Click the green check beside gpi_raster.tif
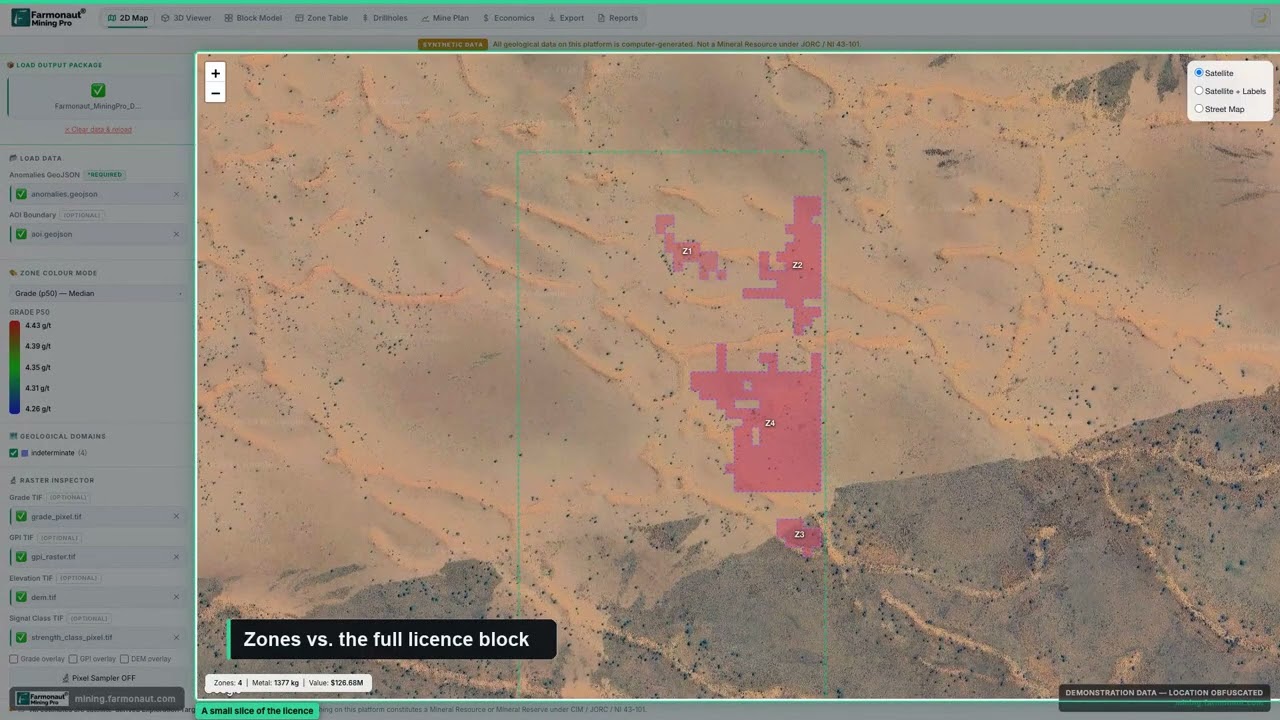The image size is (1280, 720). 21,557
